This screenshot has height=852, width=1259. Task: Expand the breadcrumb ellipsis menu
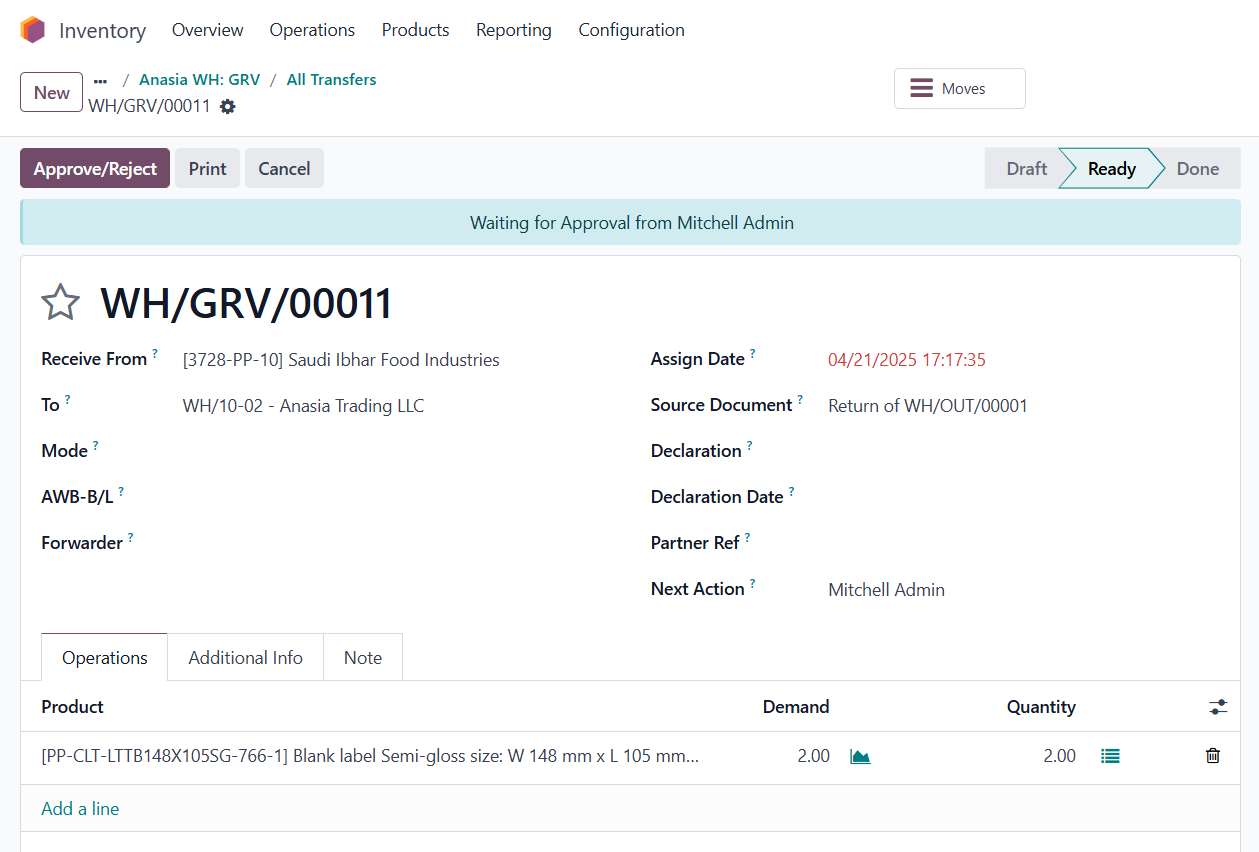[100, 80]
